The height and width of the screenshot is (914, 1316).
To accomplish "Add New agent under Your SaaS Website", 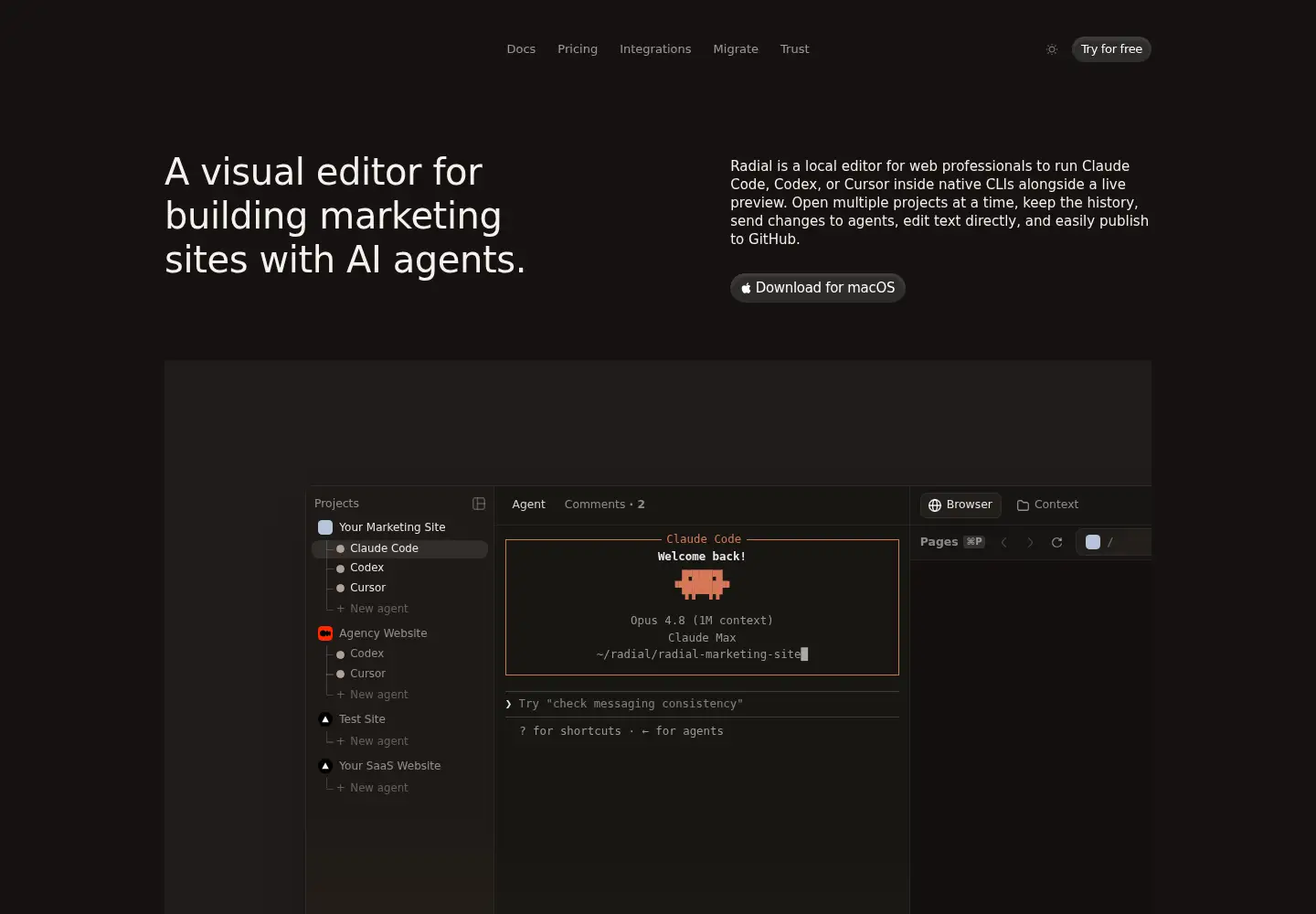I will point(373,788).
